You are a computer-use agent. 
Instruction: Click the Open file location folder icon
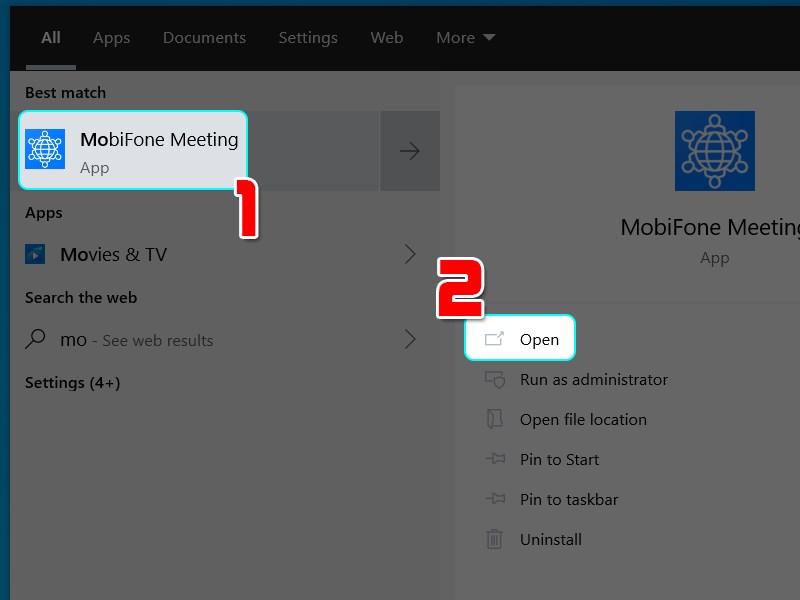coord(494,419)
